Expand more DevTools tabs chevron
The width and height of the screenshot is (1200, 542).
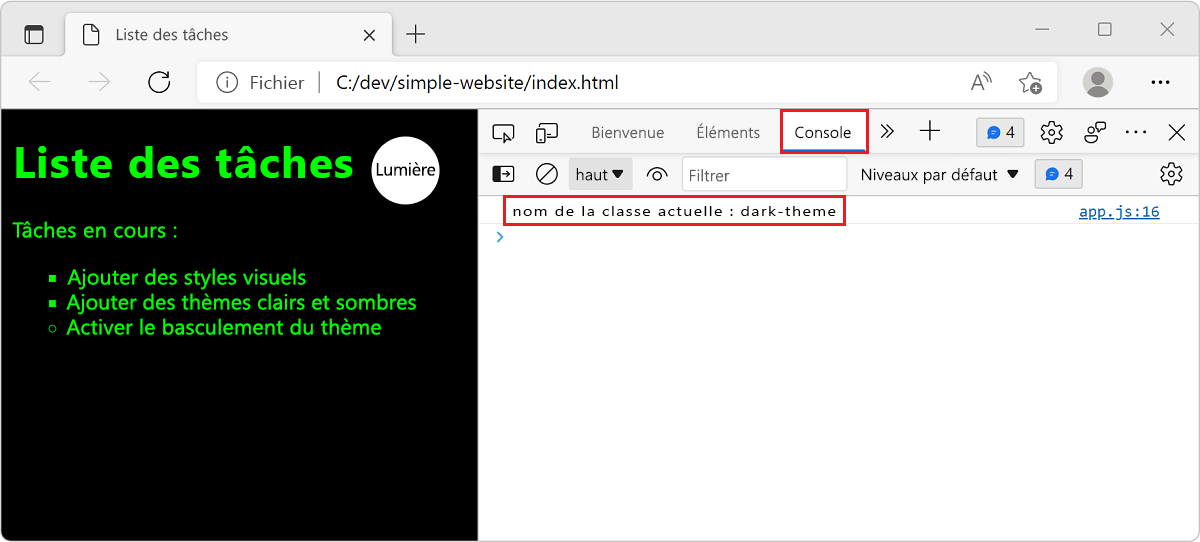(887, 132)
